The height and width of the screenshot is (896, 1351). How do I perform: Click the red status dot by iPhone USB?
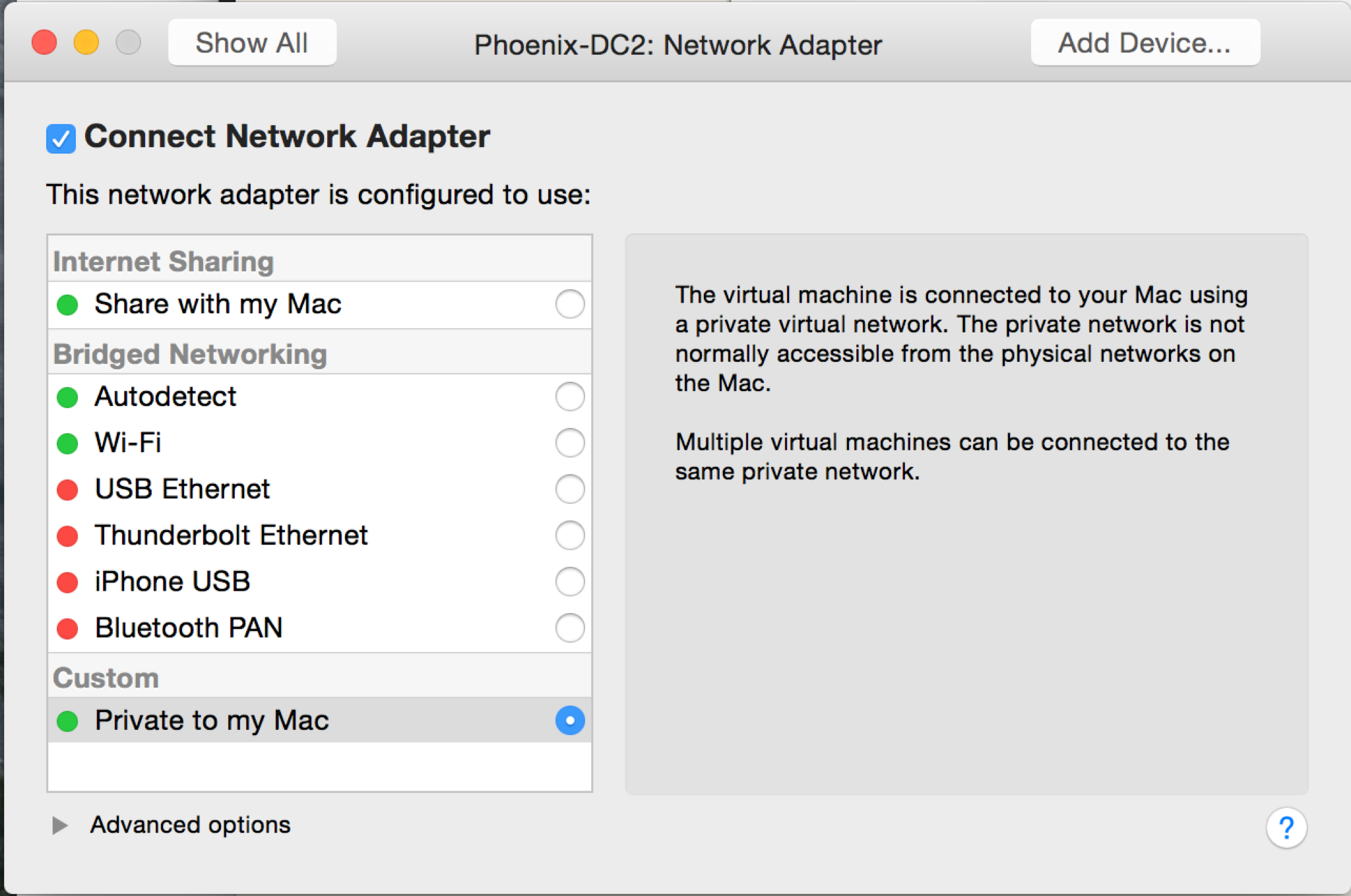point(67,582)
